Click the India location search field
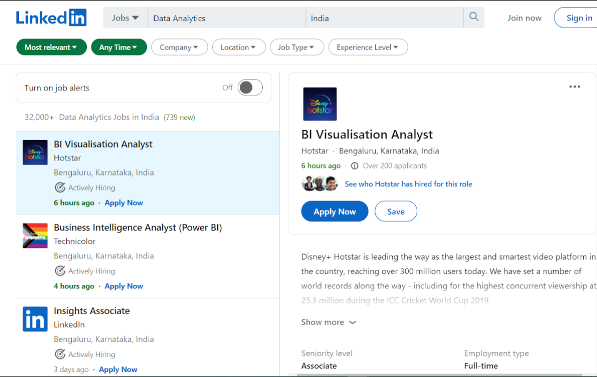Viewport: 597px width, 377px height. (385, 18)
